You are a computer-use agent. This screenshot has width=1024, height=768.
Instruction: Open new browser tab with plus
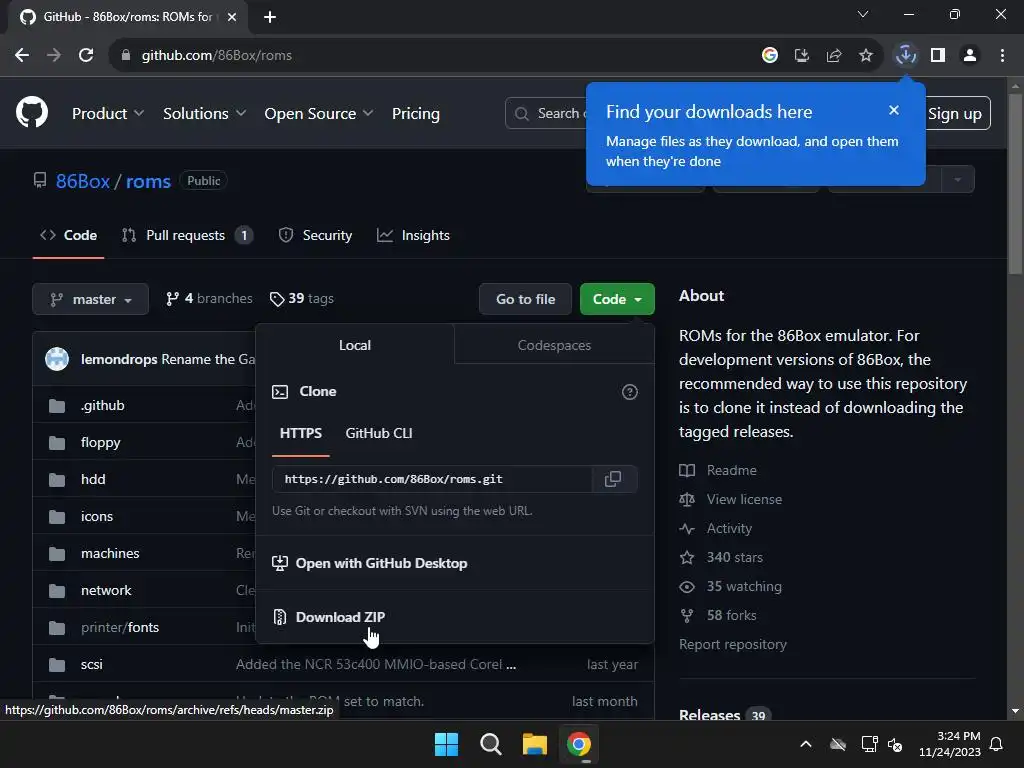pyautogui.click(x=270, y=17)
